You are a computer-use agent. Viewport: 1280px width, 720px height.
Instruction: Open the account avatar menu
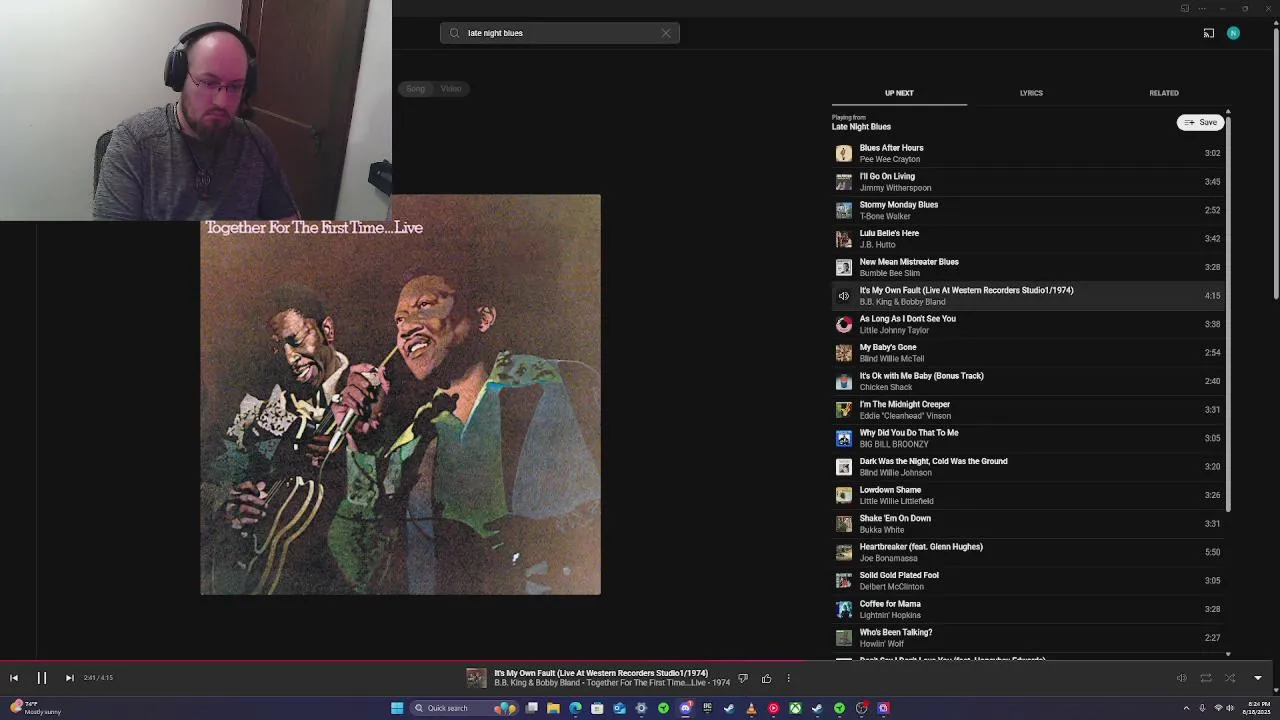pos(1233,33)
